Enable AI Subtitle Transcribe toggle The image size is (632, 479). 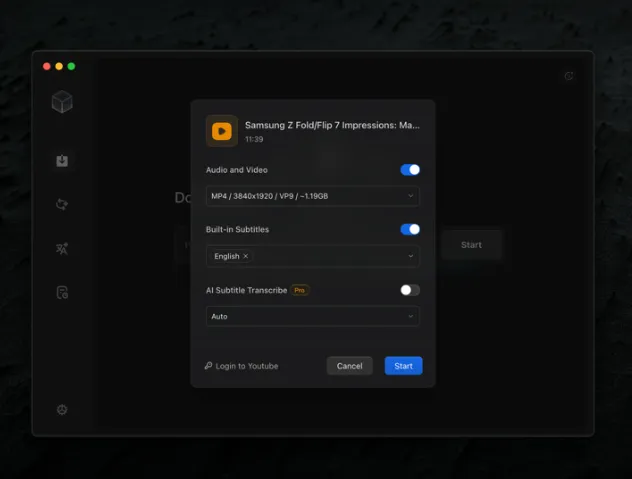click(410, 290)
